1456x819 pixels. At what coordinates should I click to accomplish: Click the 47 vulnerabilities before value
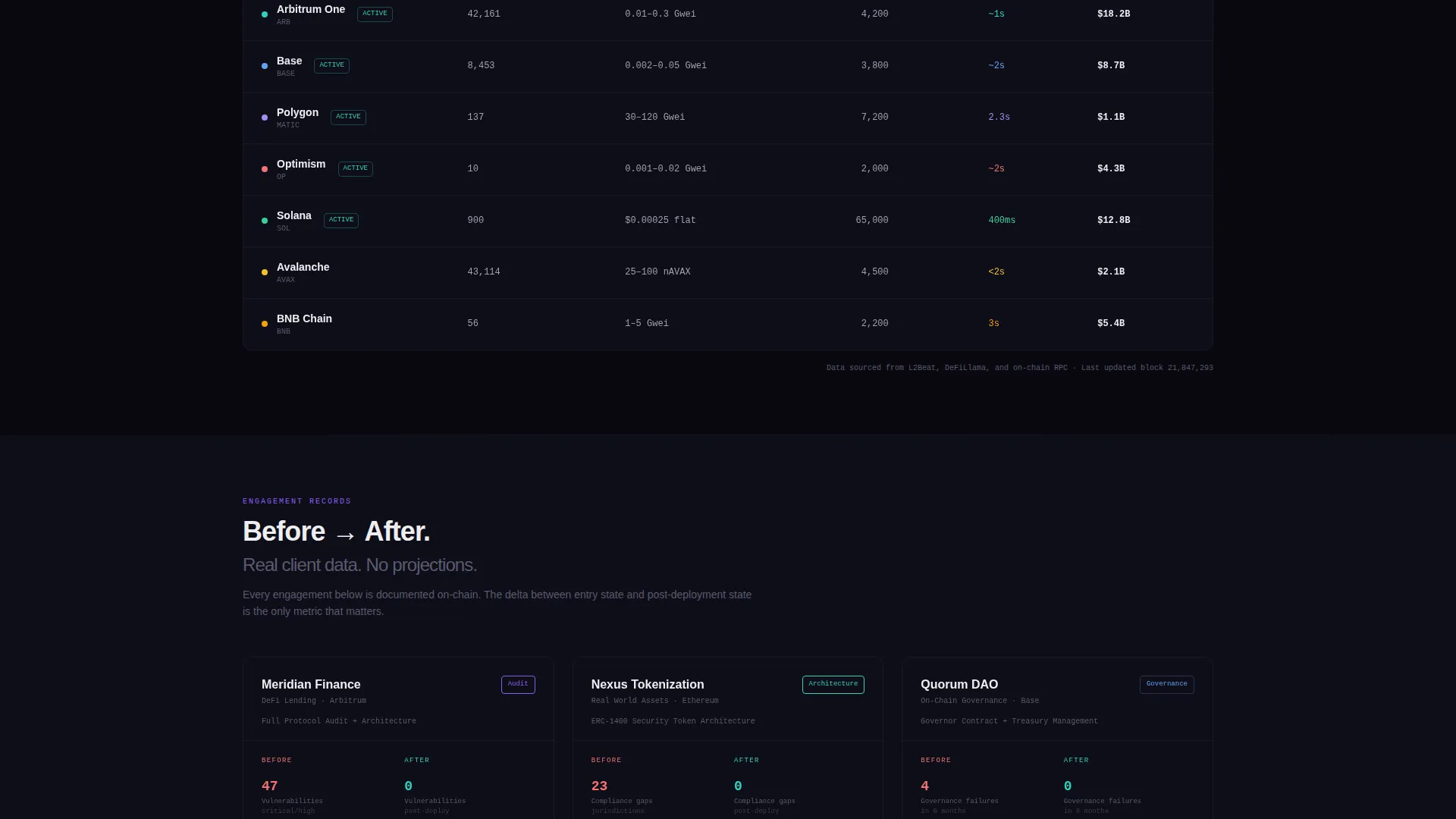pos(269,786)
